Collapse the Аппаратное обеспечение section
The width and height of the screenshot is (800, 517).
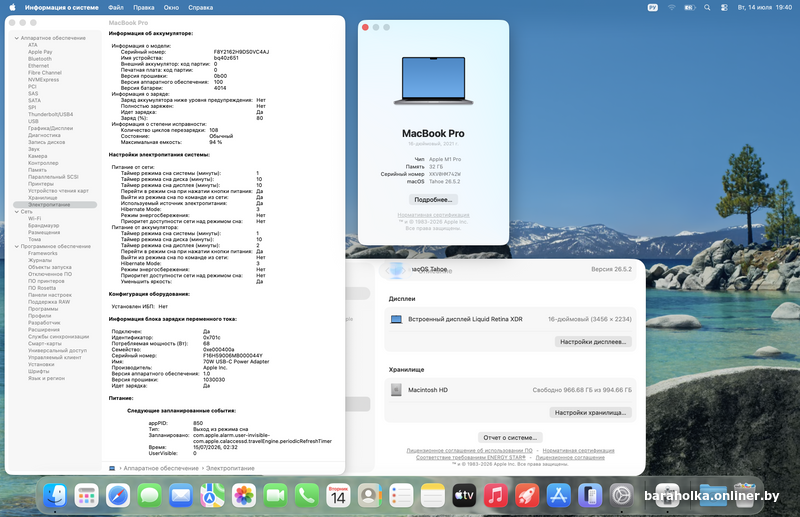[x=16, y=38]
